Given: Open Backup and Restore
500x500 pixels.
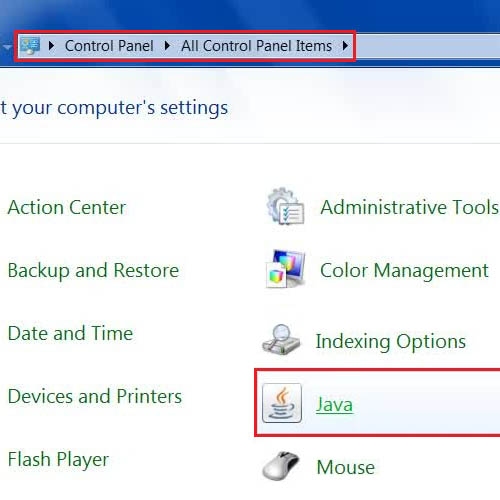Looking at the screenshot, I should tap(93, 270).
